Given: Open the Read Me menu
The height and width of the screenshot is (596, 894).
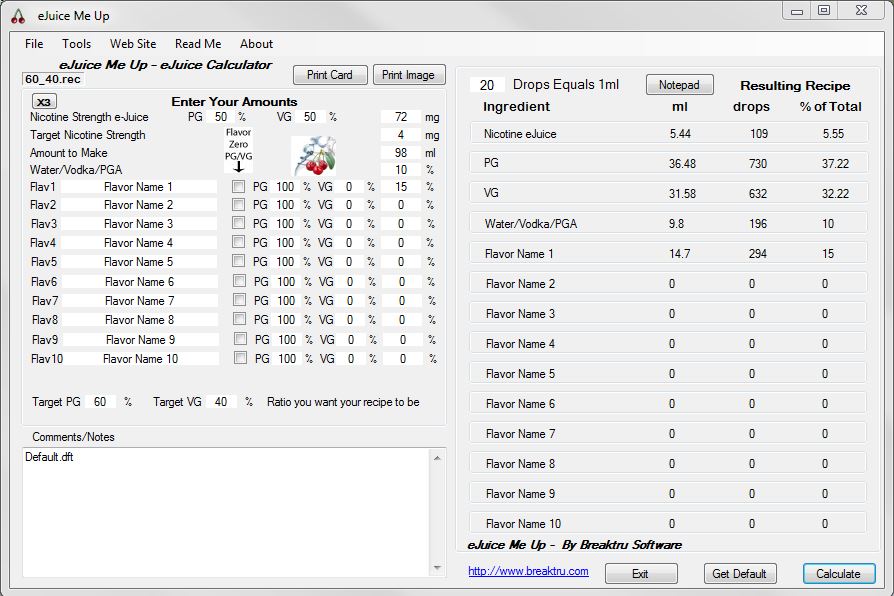Looking at the screenshot, I should pos(198,44).
